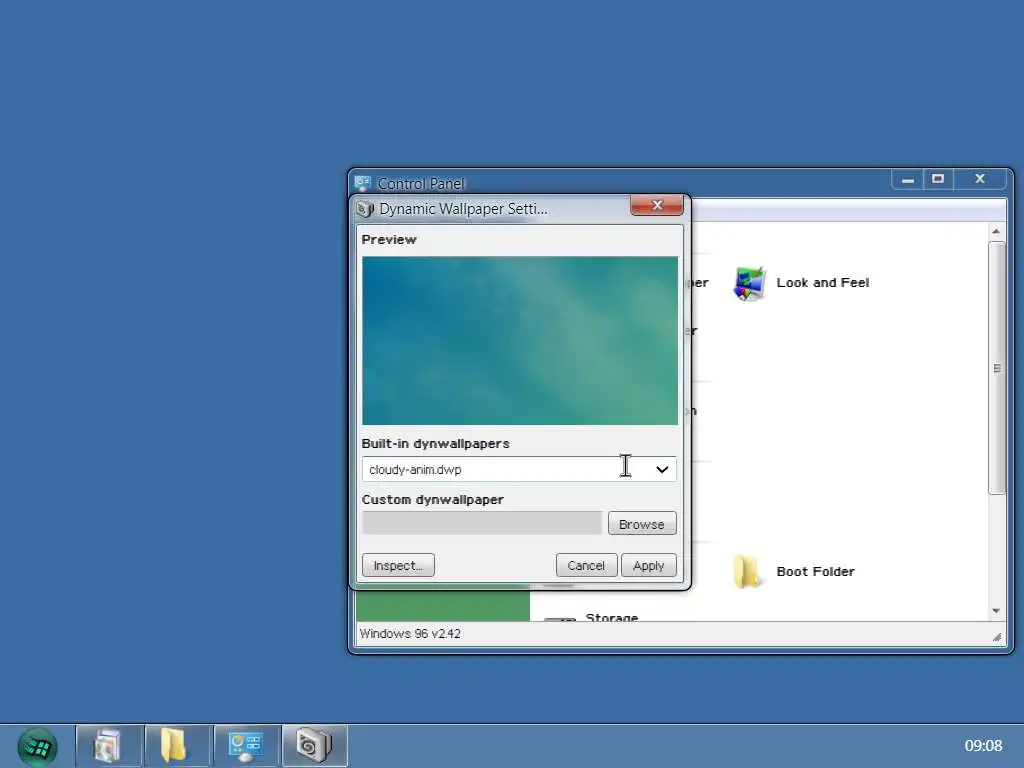The image size is (1024, 768).
Task: Click the Control Panel resize grip
Action: (997, 637)
